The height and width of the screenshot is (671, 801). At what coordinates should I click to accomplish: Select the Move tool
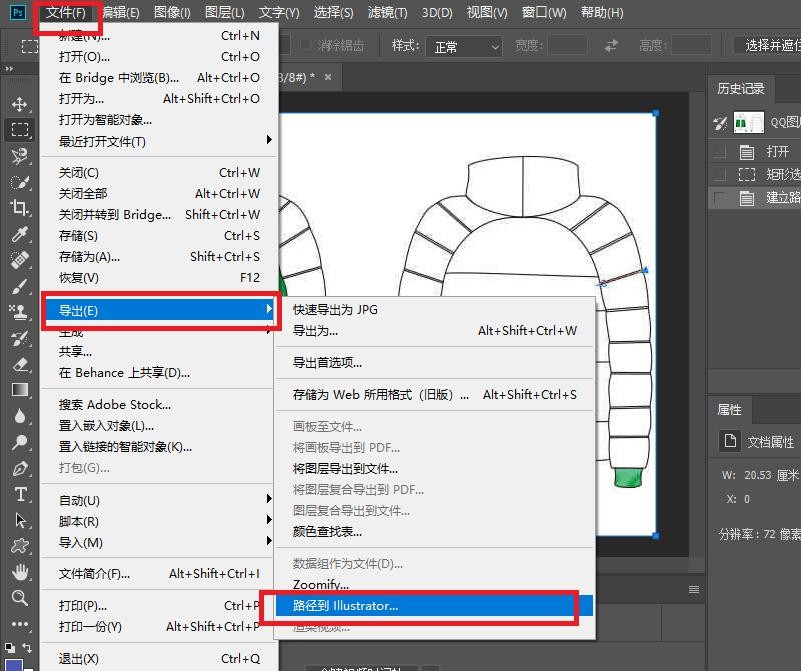click(x=19, y=104)
